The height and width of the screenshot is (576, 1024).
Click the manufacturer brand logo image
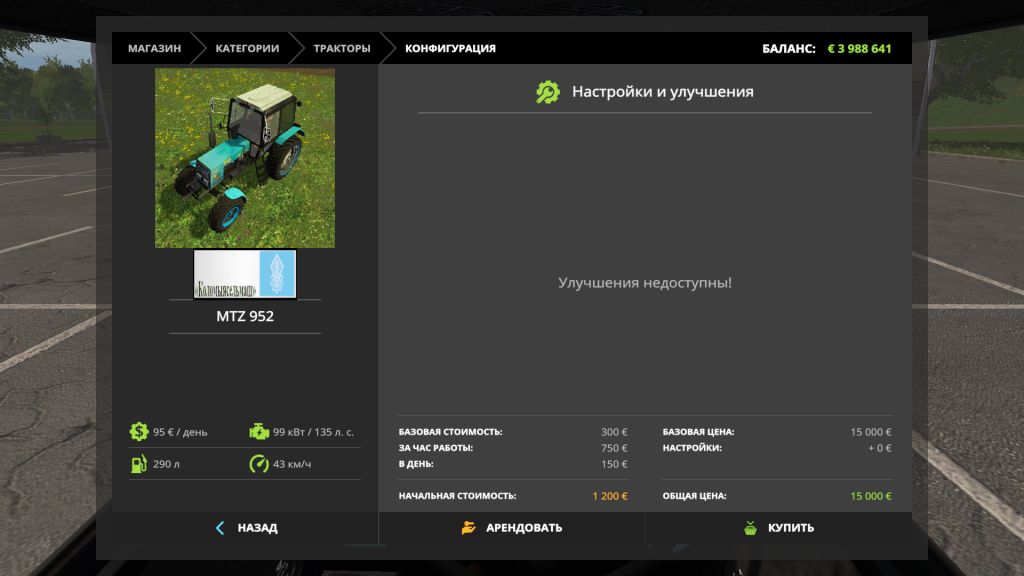(245, 274)
